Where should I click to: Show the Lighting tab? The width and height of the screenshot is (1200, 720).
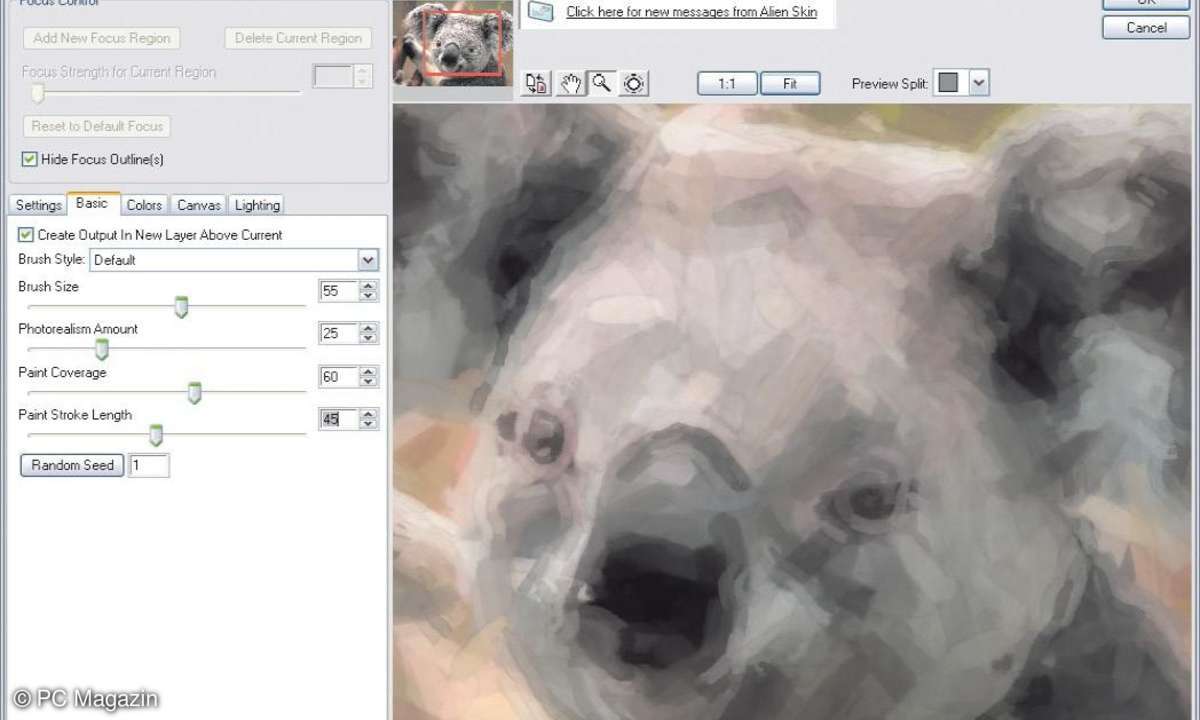click(257, 205)
